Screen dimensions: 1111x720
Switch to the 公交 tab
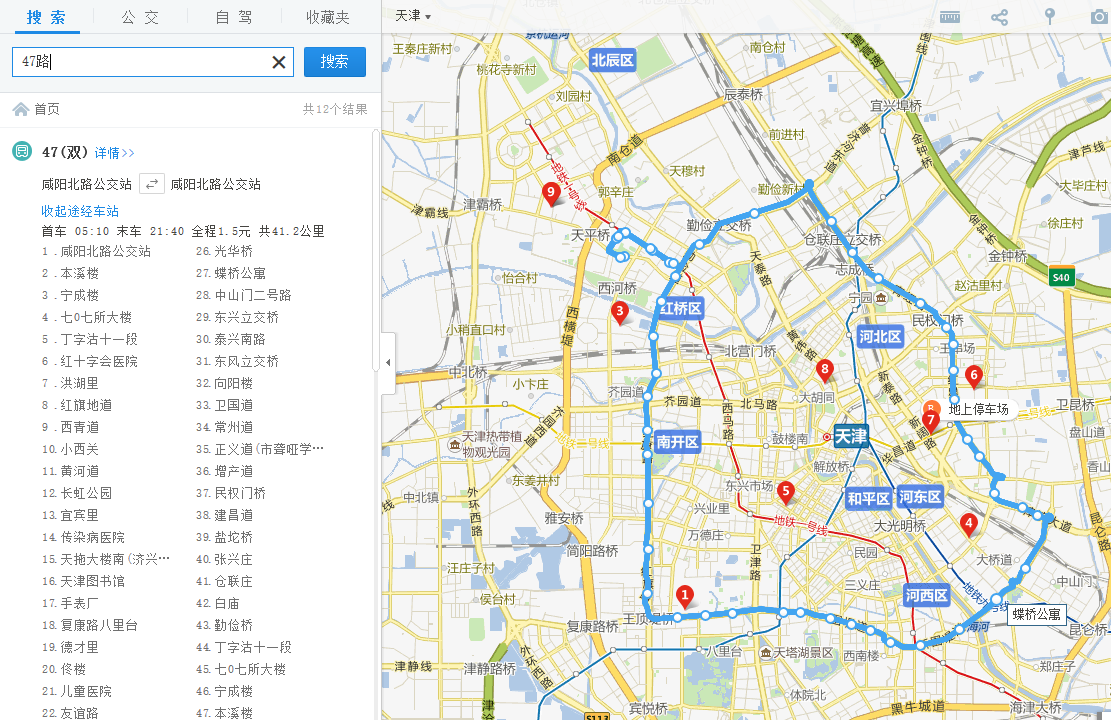tap(140, 17)
